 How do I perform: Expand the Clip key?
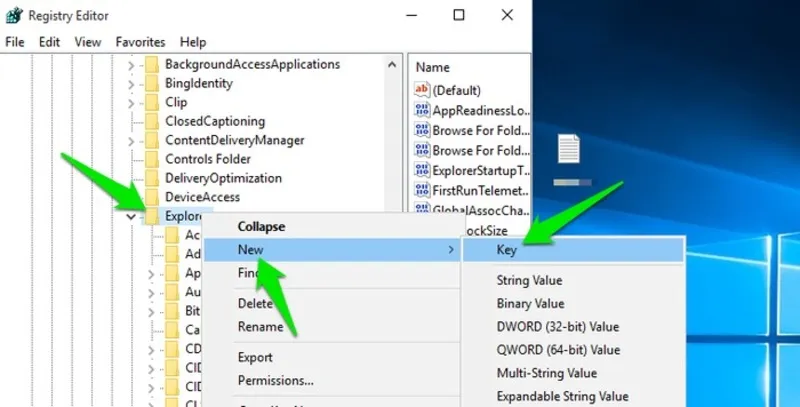pyautogui.click(x=131, y=103)
